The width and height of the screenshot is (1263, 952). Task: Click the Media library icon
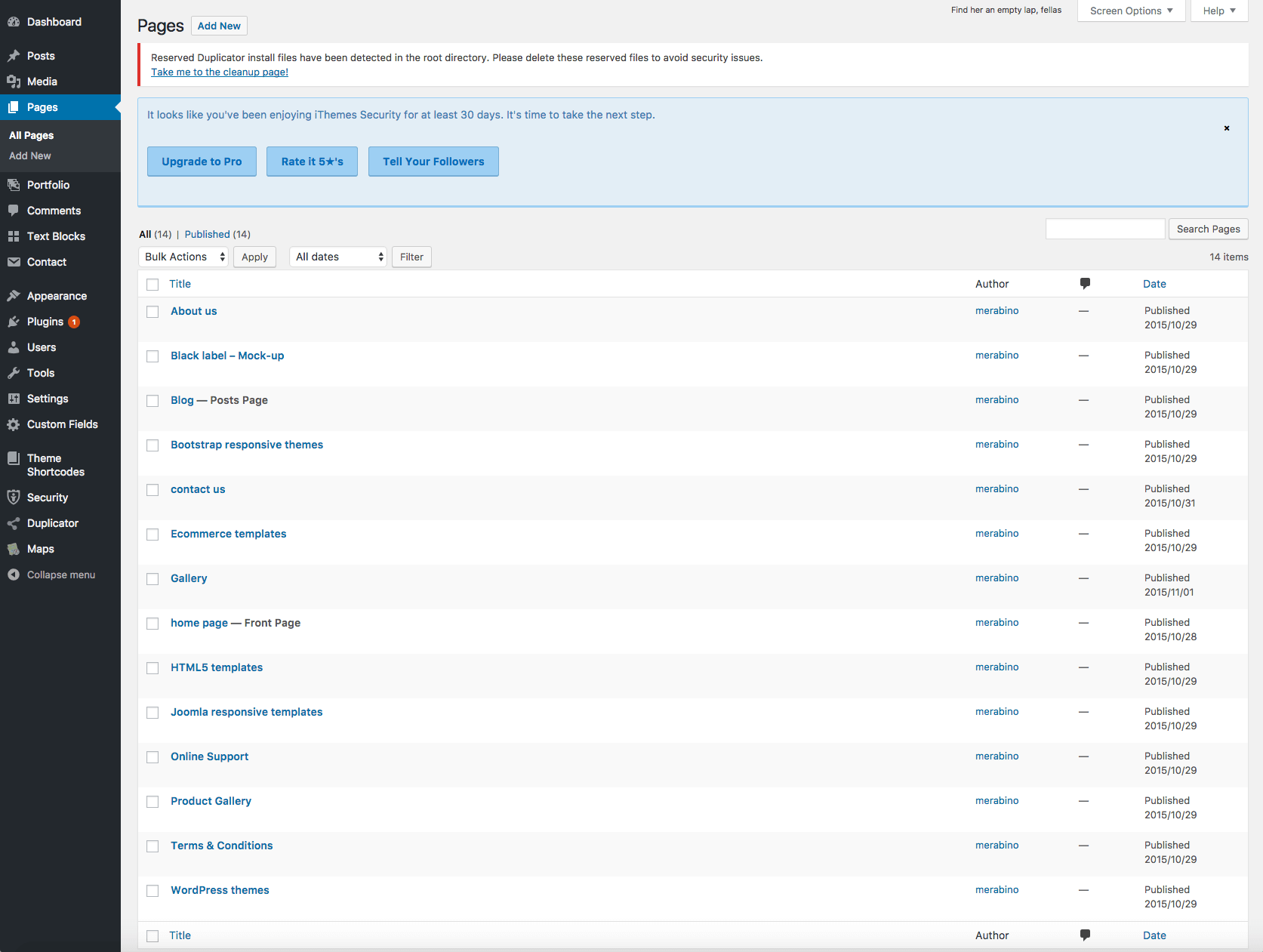pyautogui.click(x=14, y=82)
